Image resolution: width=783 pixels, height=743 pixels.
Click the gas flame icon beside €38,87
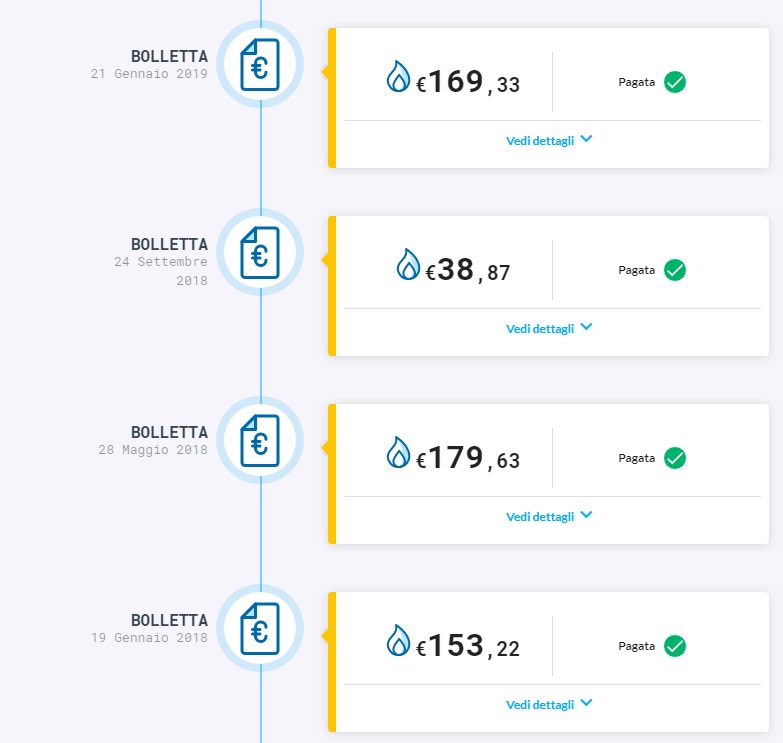tap(408, 264)
